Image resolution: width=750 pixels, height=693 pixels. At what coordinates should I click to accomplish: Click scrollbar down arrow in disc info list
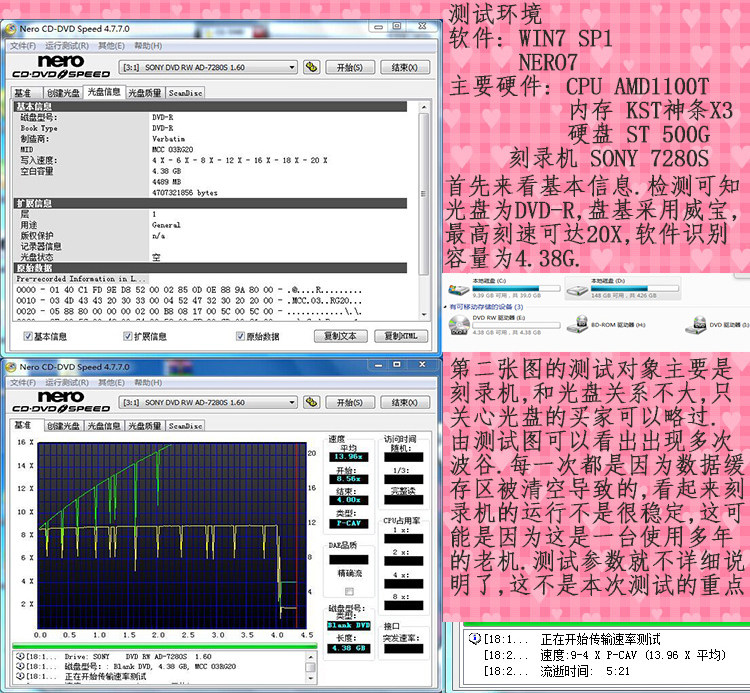point(423,314)
